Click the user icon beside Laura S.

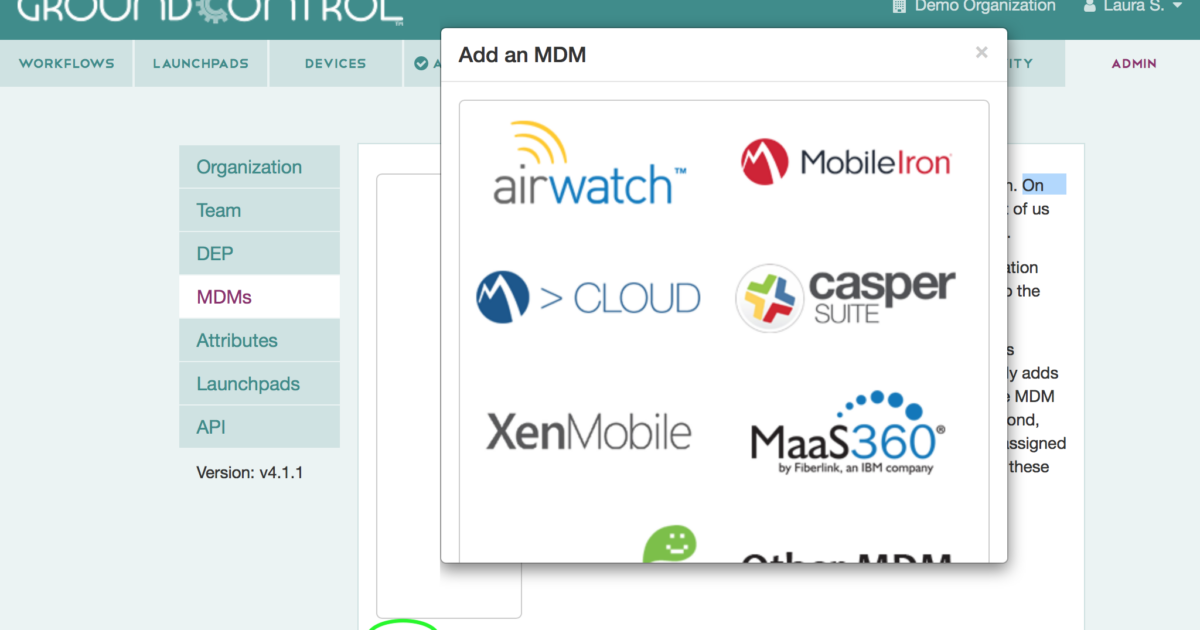[x=1089, y=6]
